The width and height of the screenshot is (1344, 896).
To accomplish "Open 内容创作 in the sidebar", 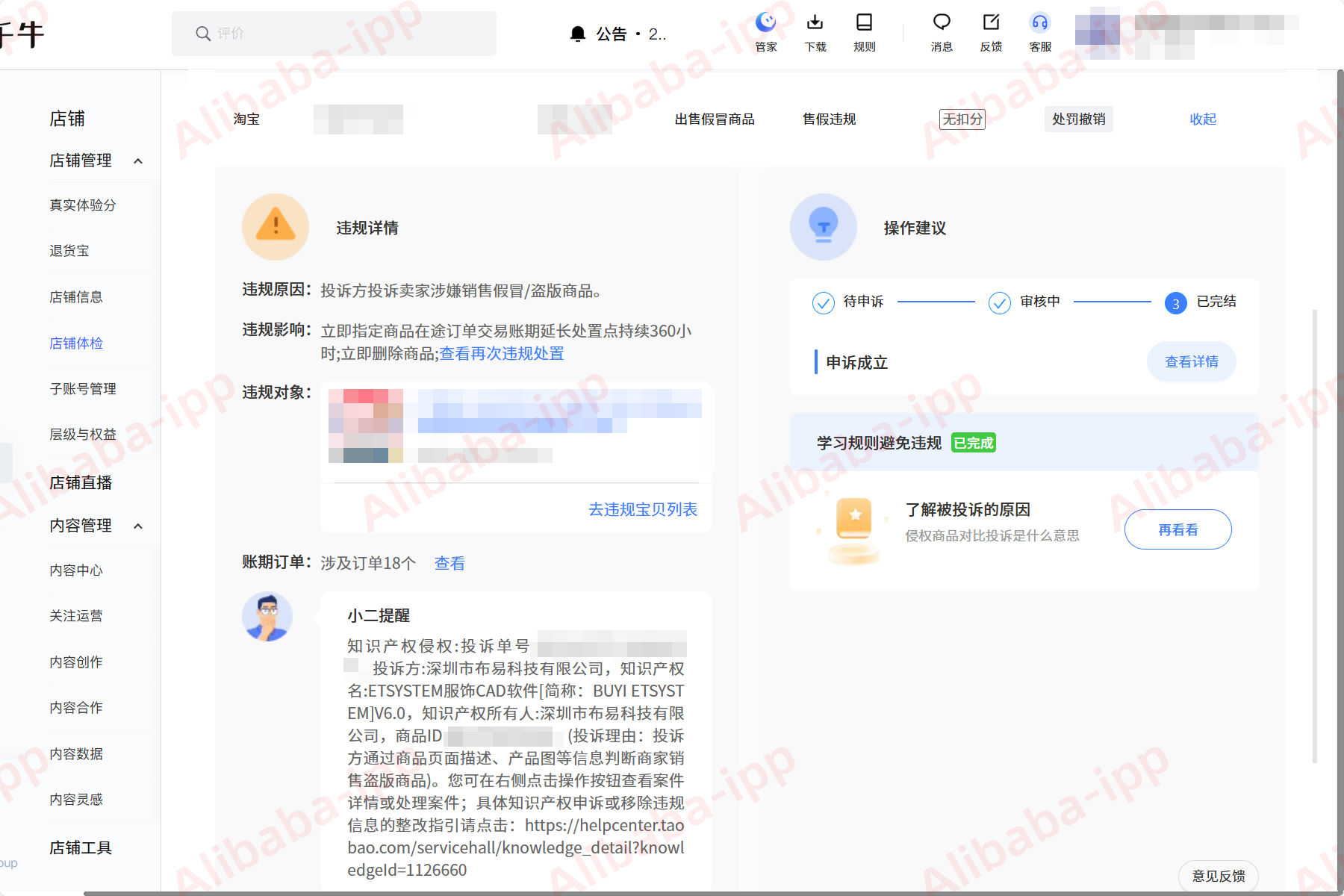I will 76,662.
